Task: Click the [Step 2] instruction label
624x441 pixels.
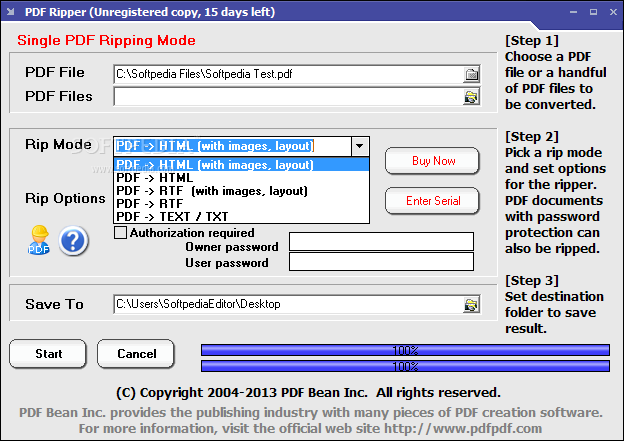Action: pos(532,137)
